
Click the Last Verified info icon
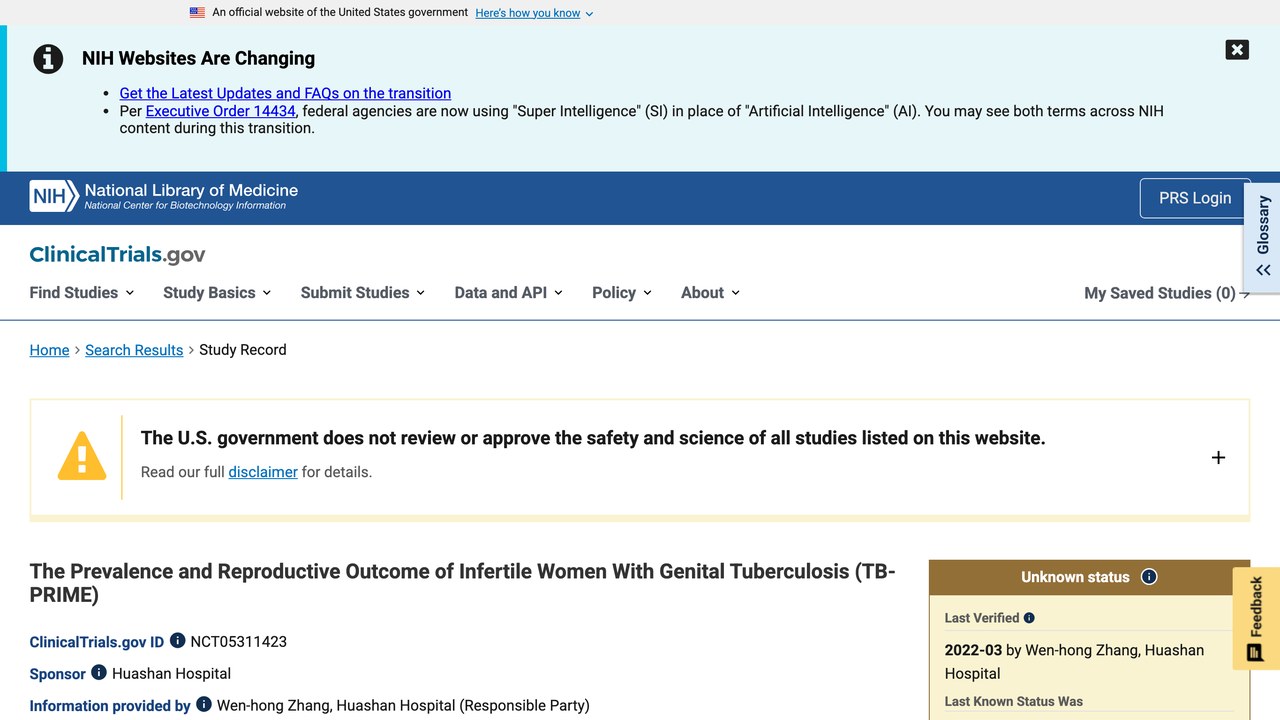(1029, 618)
